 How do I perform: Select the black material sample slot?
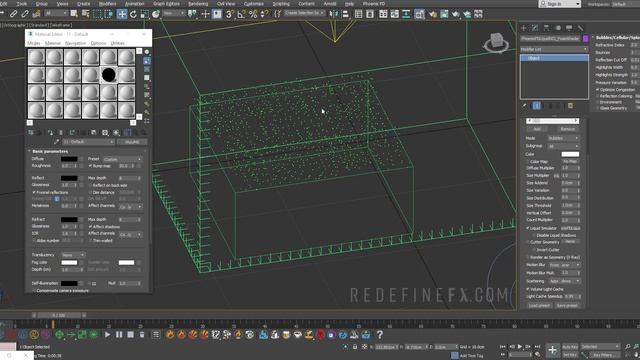click(x=109, y=75)
